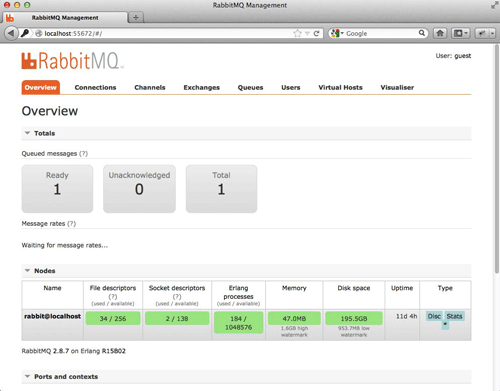Image resolution: width=500 pixels, height=391 pixels.
Task: Click the Memory column header
Action: tap(294, 288)
